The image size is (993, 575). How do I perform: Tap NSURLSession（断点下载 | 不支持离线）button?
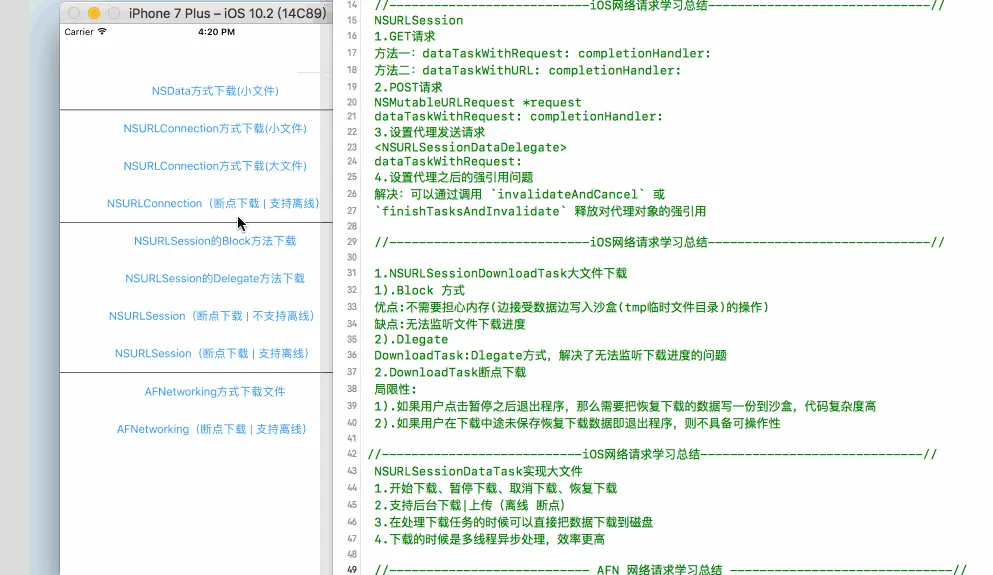click(x=212, y=316)
